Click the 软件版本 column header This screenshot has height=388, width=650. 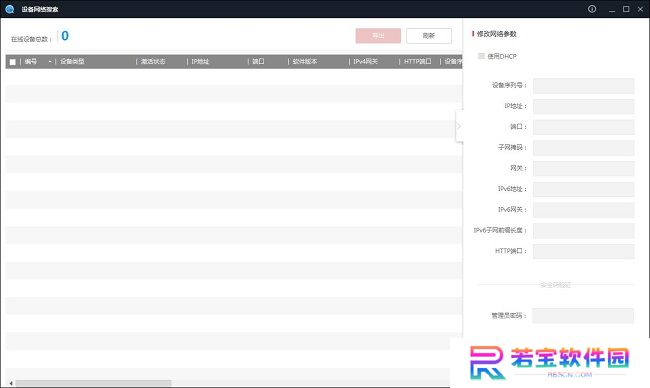305,61
